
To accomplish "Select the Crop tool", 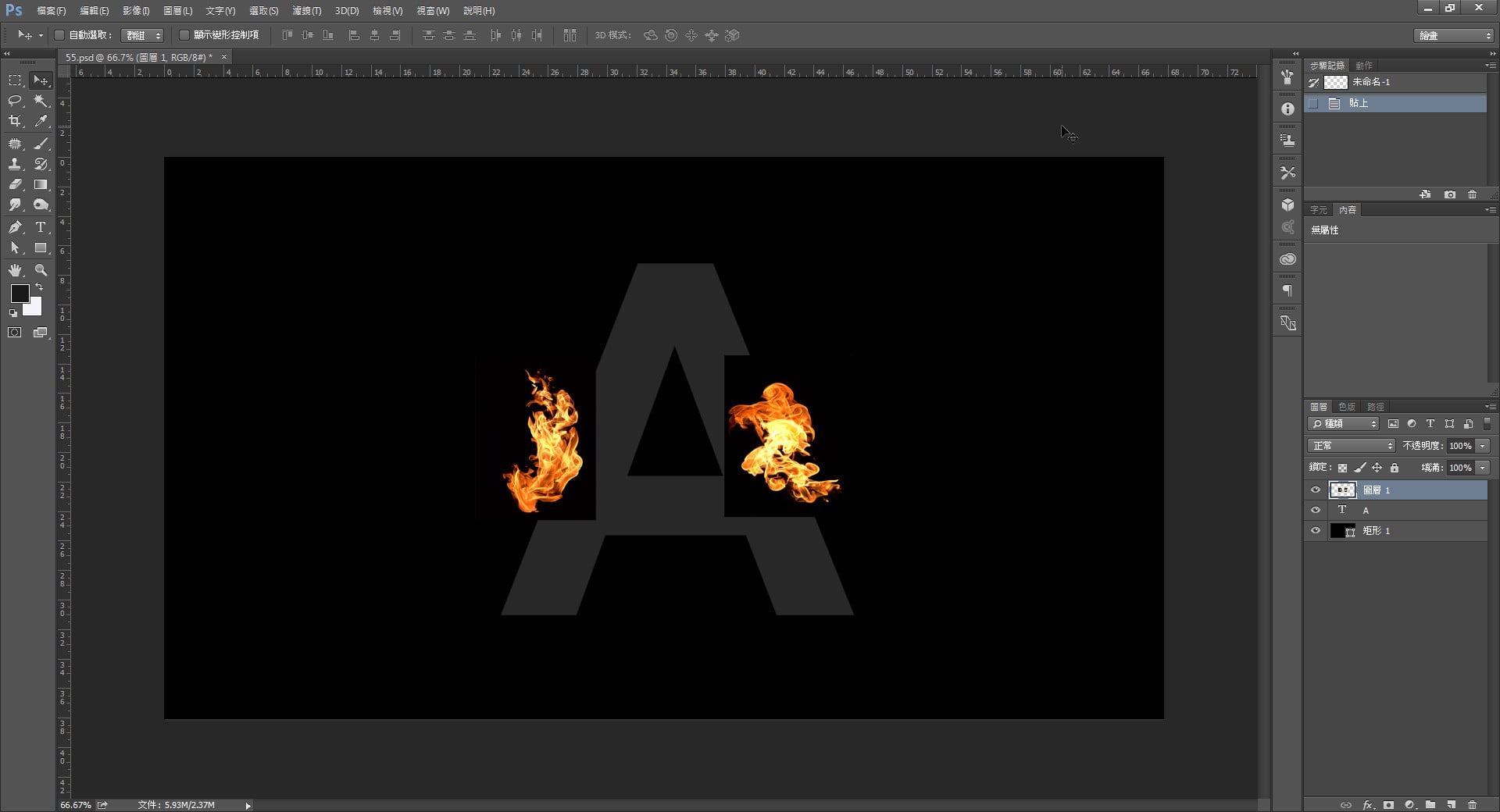I will [15, 121].
